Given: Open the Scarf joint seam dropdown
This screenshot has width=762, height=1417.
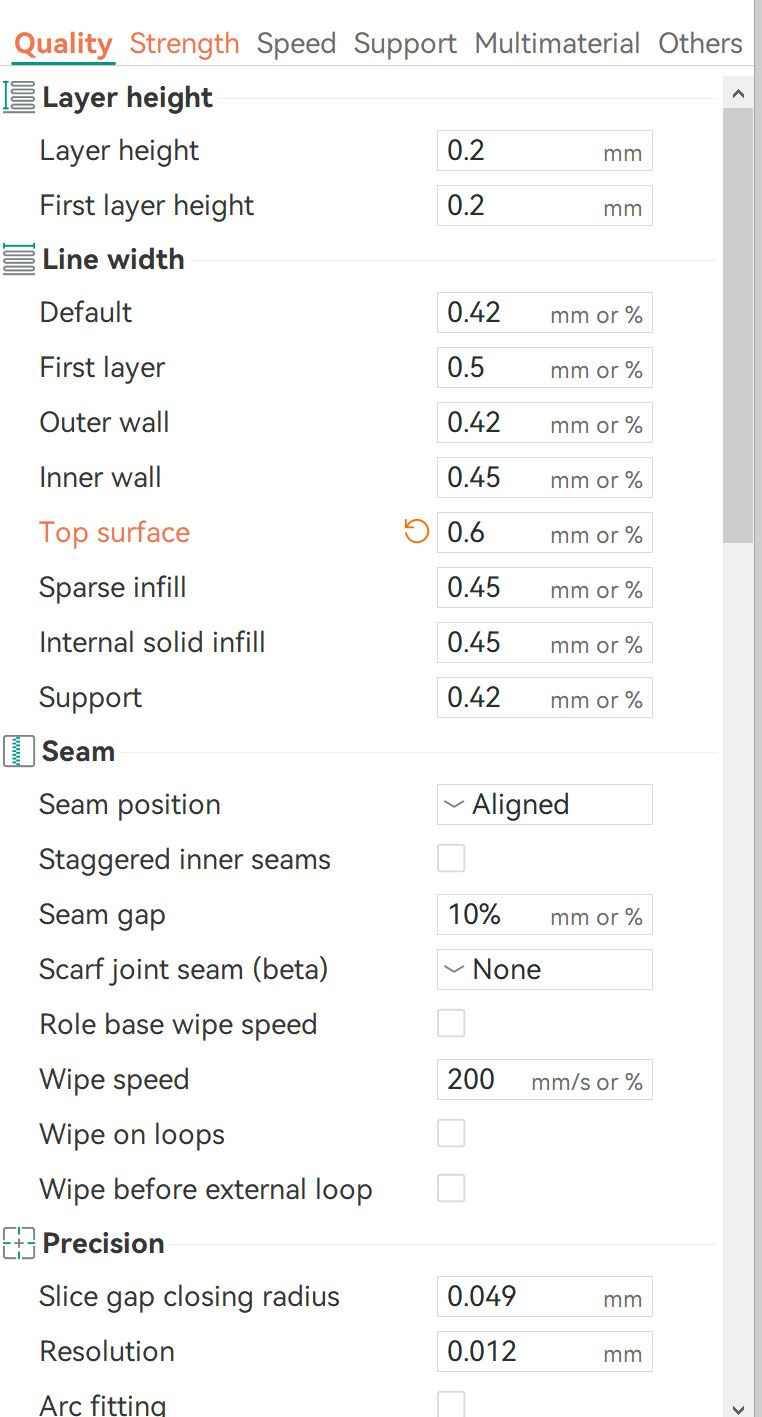Looking at the screenshot, I should (x=544, y=970).
